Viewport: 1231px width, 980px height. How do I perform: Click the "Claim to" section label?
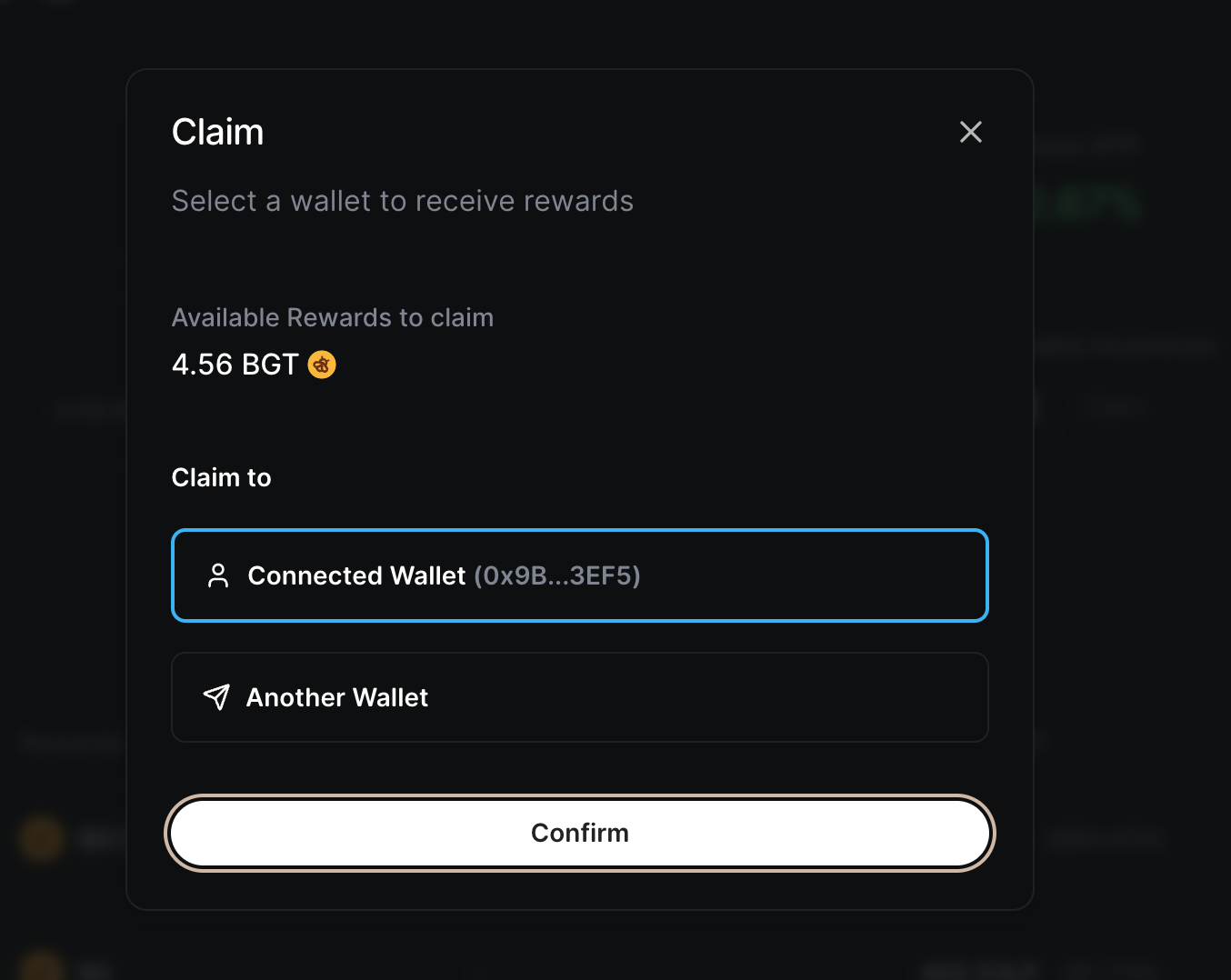221,477
